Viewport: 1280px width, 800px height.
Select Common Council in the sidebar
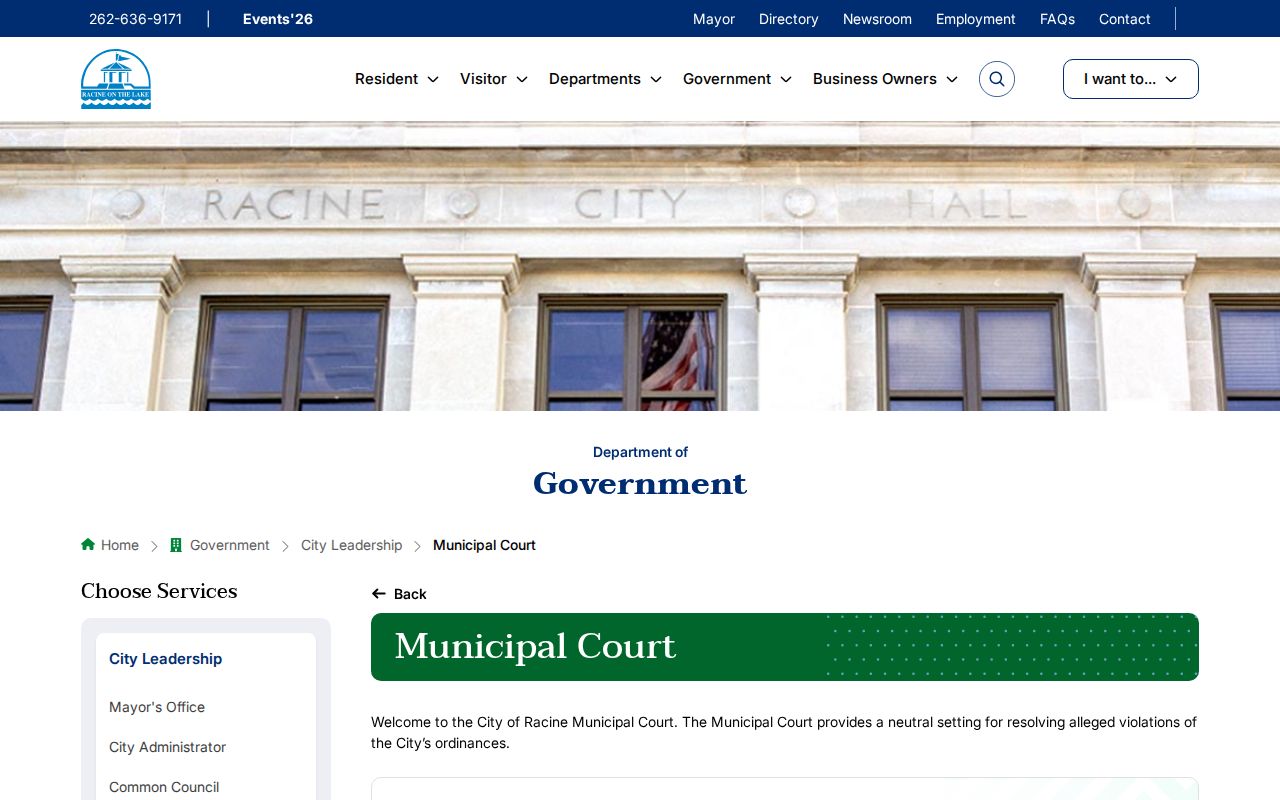[164, 787]
